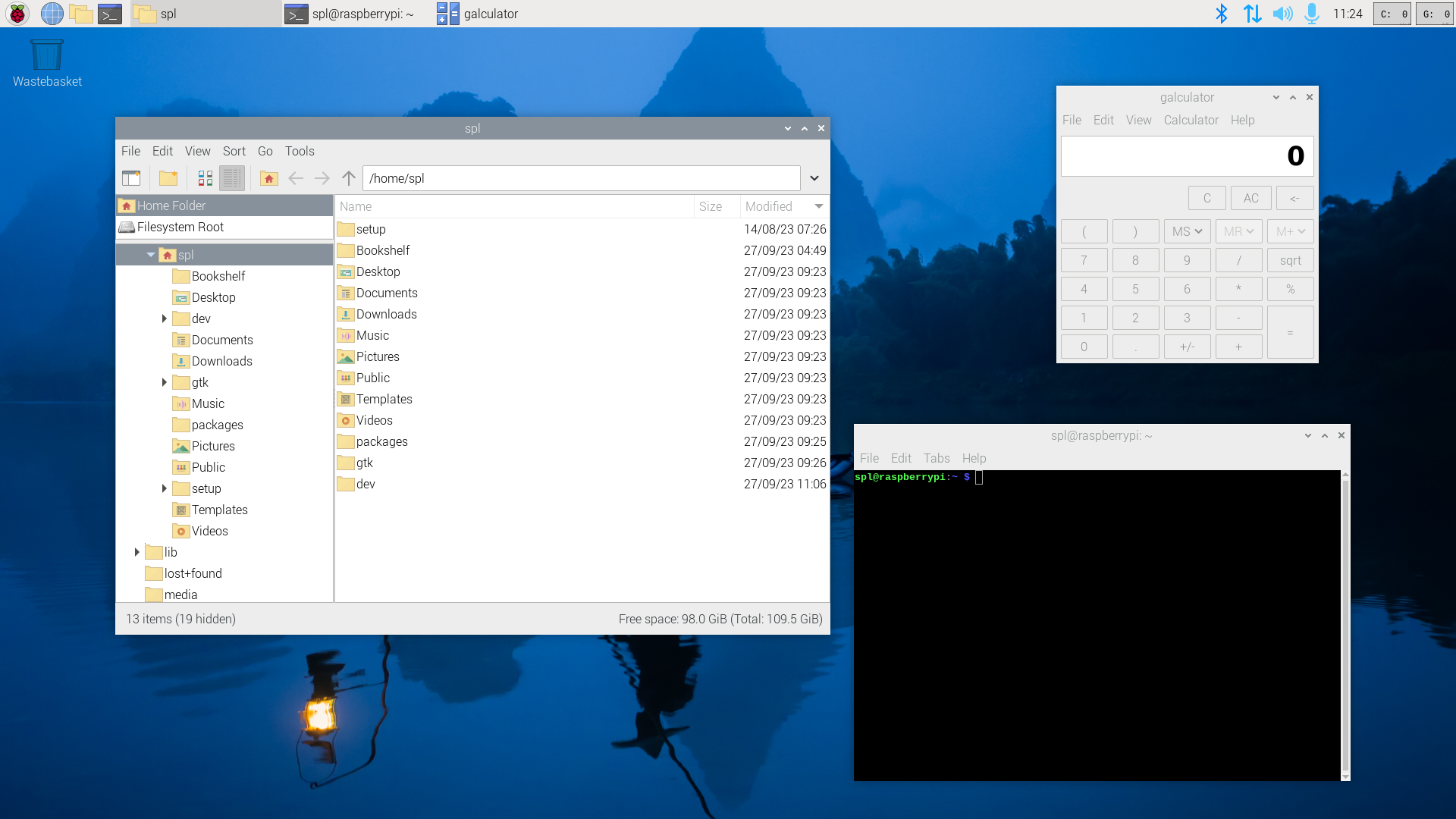Click the file path input bar

click(x=582, y=177)
